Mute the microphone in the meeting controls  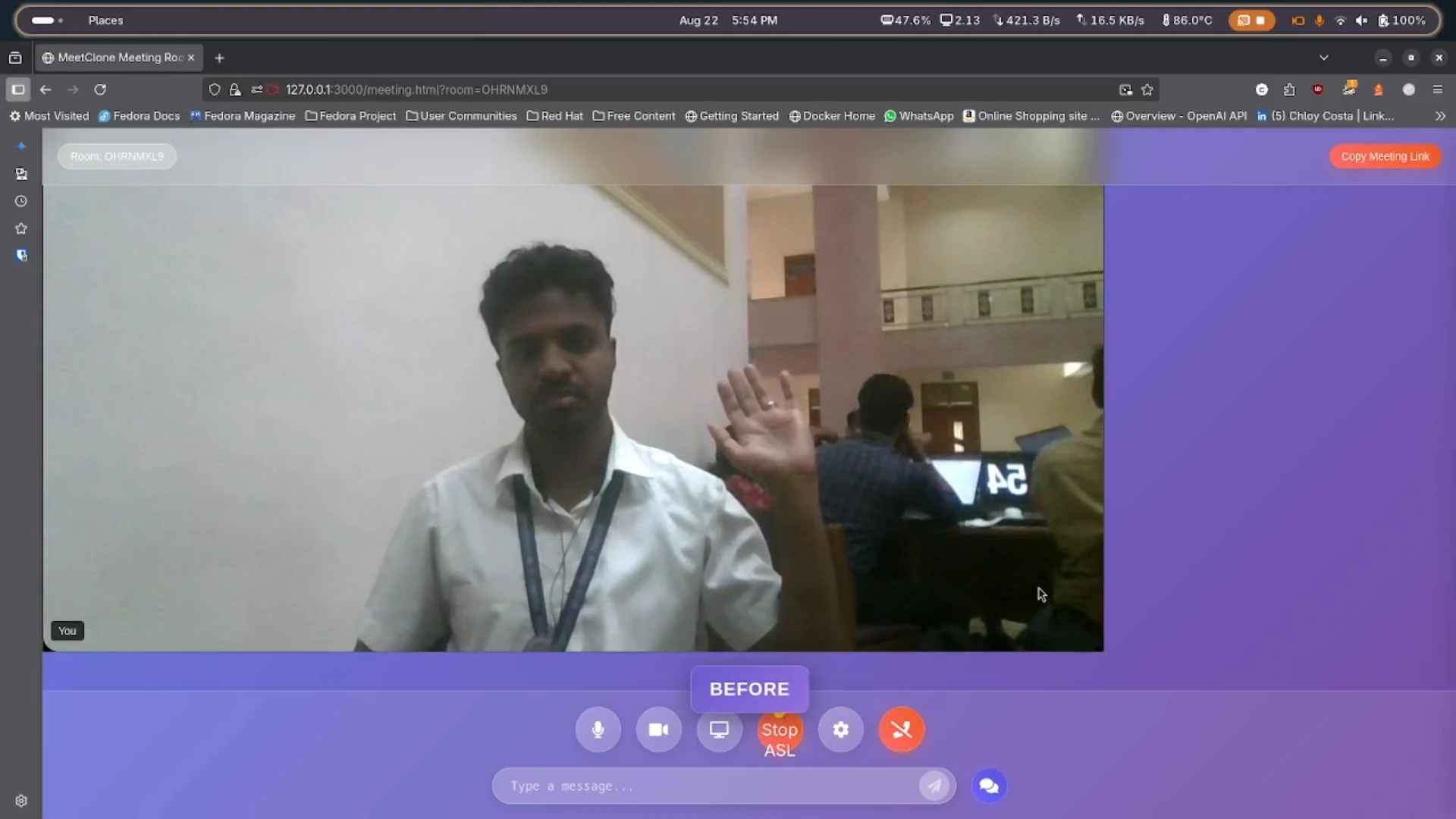click(x=598, y=730)
